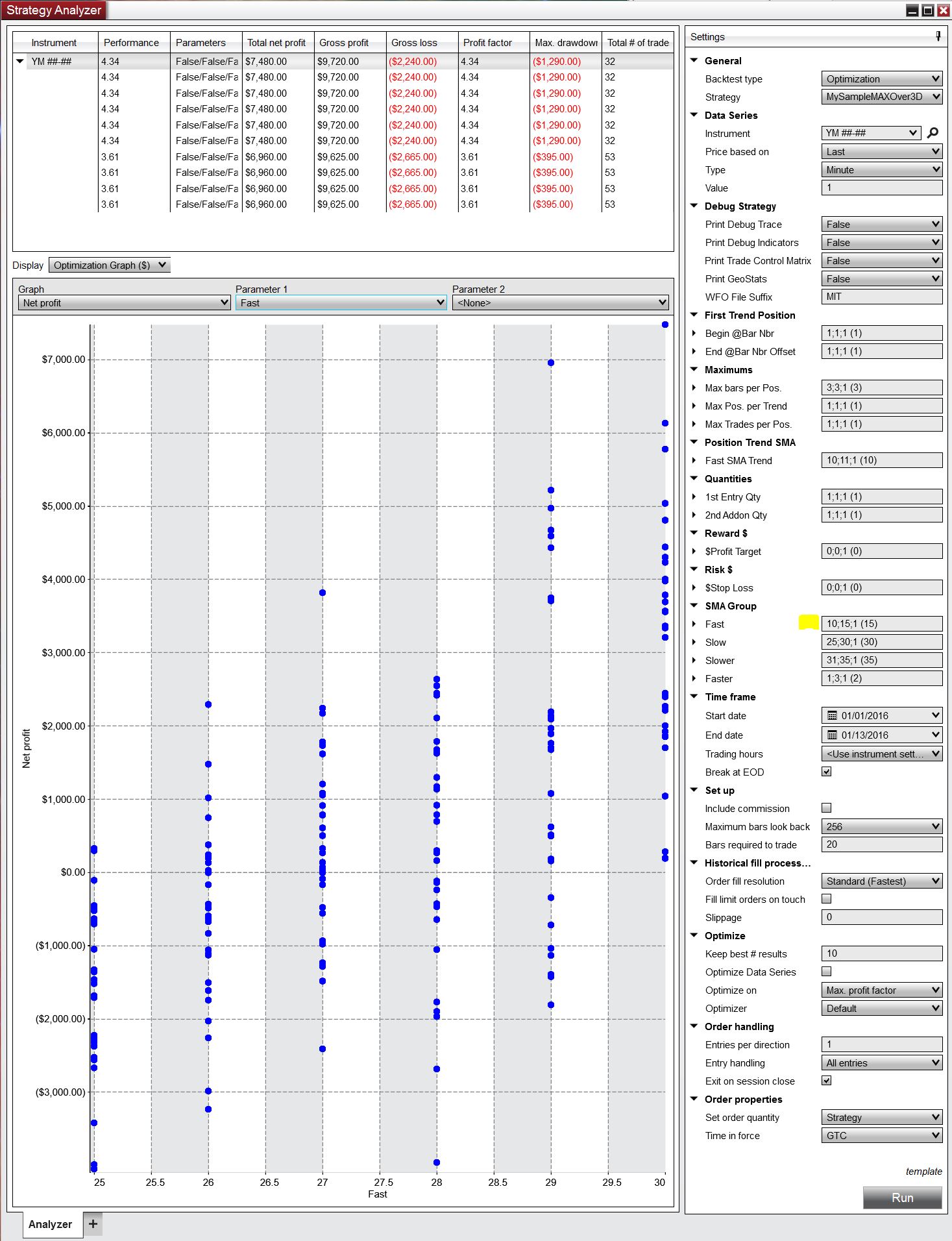952x1241 pixels.
Task: Sort by Gross profit column header
Action: point(350,42)
